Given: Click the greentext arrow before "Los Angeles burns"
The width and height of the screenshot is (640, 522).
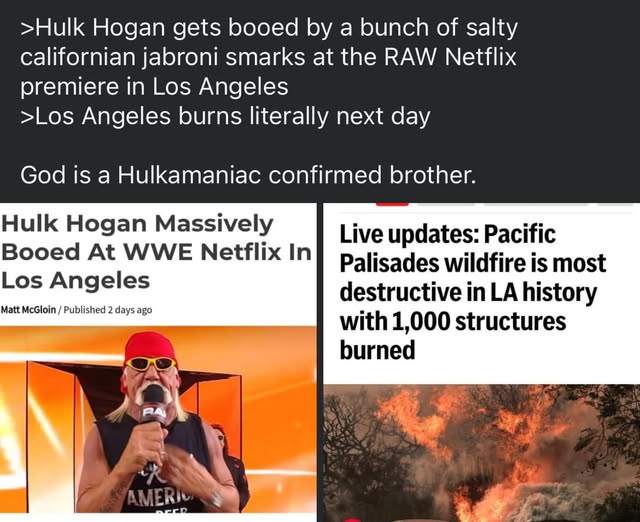Looking at the screenshot, I should click(27, 116).
